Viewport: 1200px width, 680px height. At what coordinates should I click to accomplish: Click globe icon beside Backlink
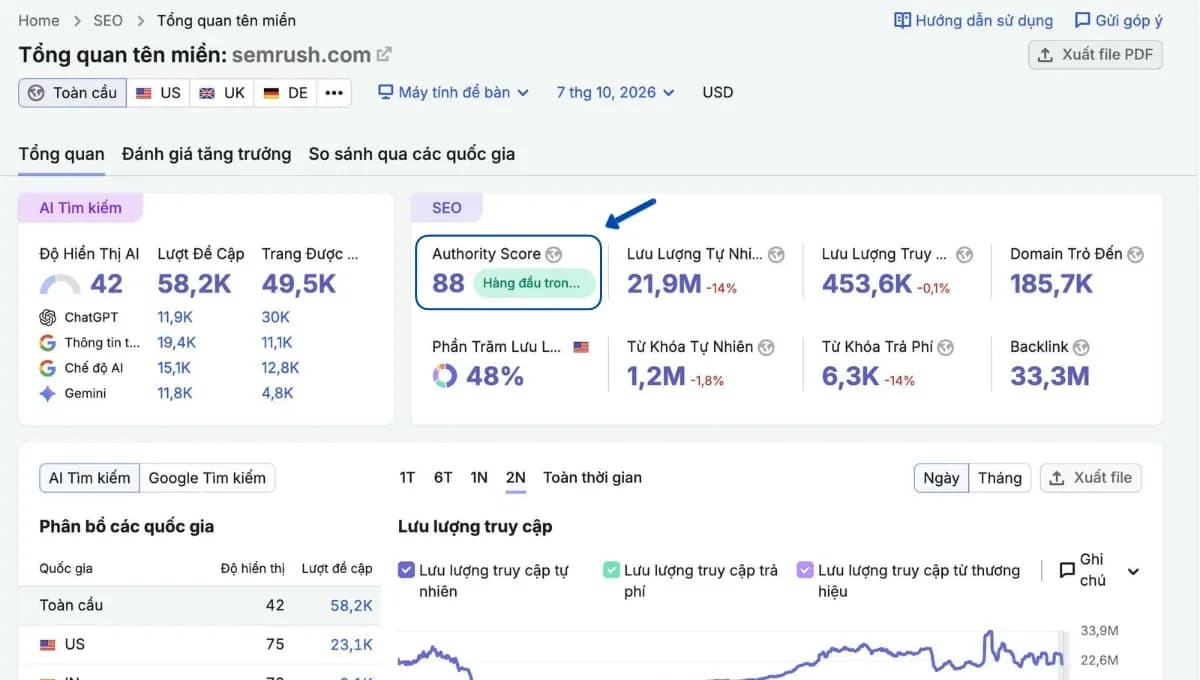1081,347
